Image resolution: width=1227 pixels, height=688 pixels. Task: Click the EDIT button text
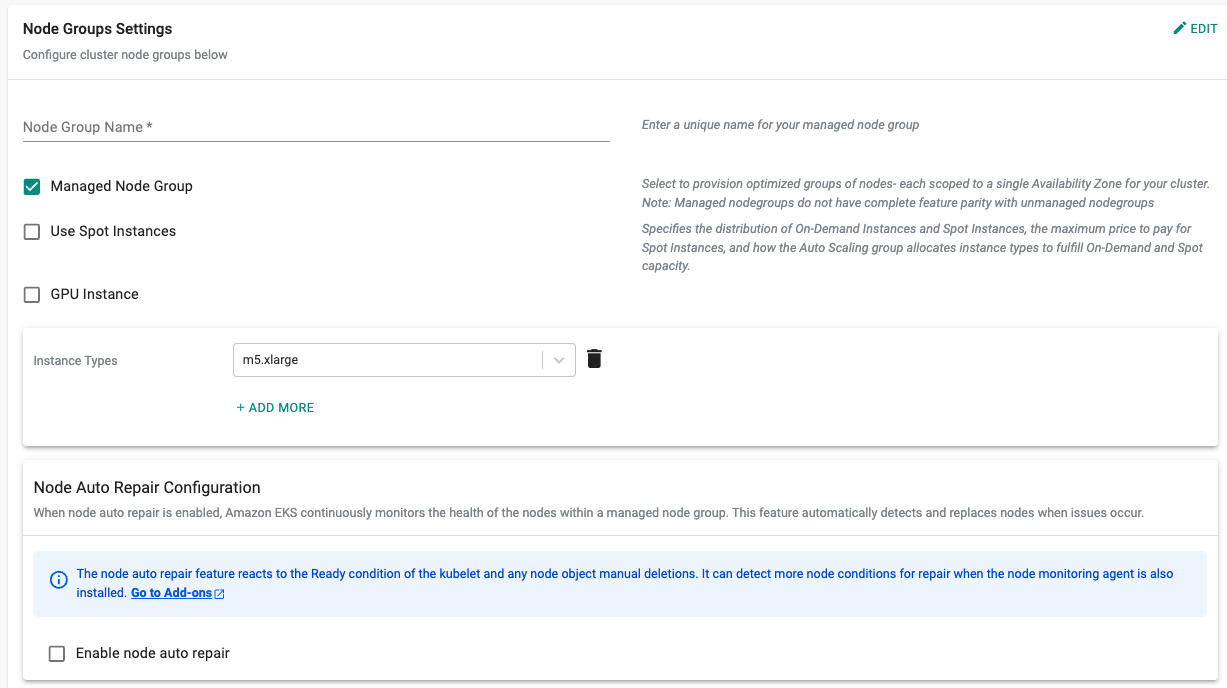point(1204,29)
